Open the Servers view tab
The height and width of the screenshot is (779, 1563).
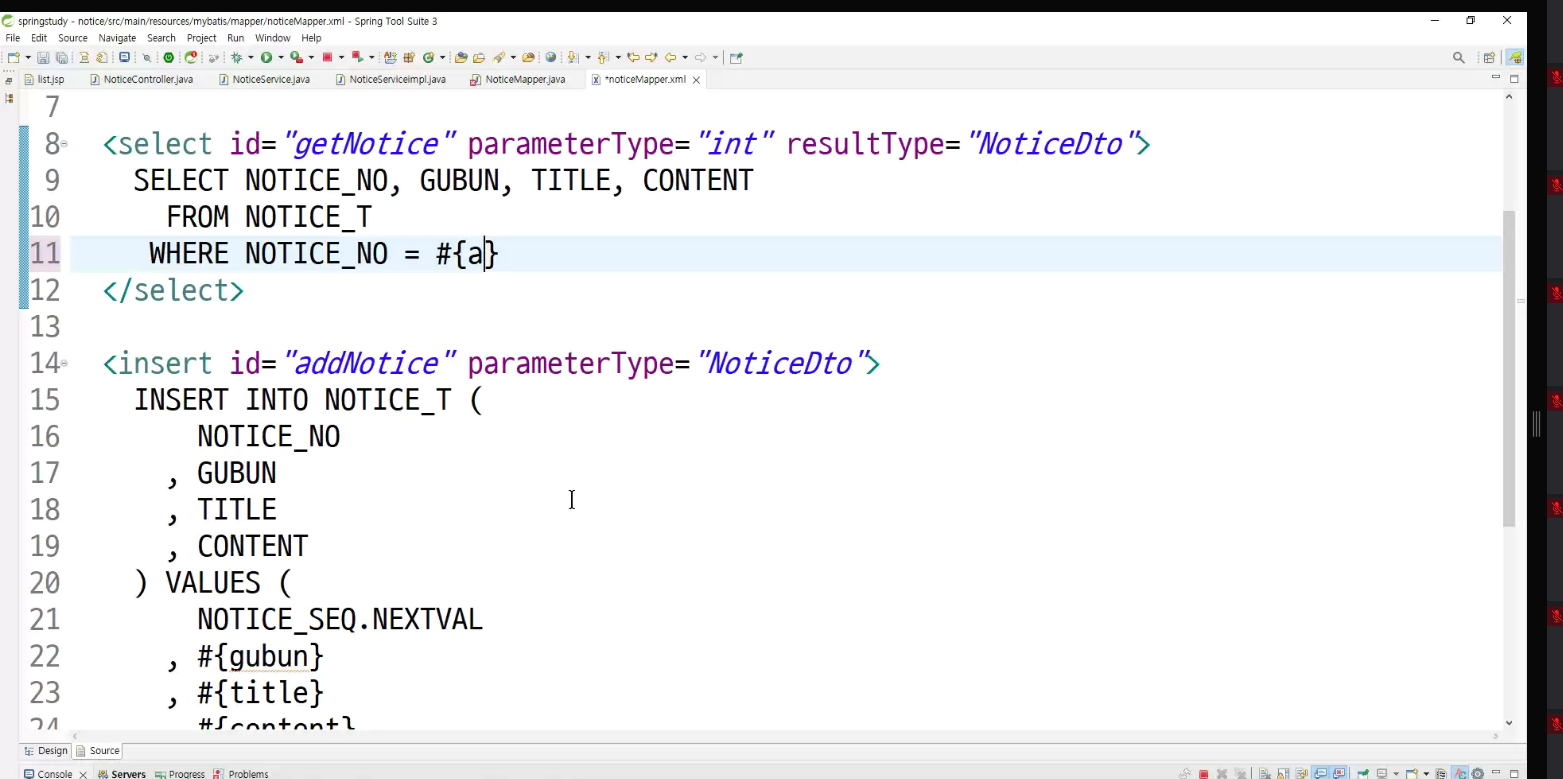122,774
